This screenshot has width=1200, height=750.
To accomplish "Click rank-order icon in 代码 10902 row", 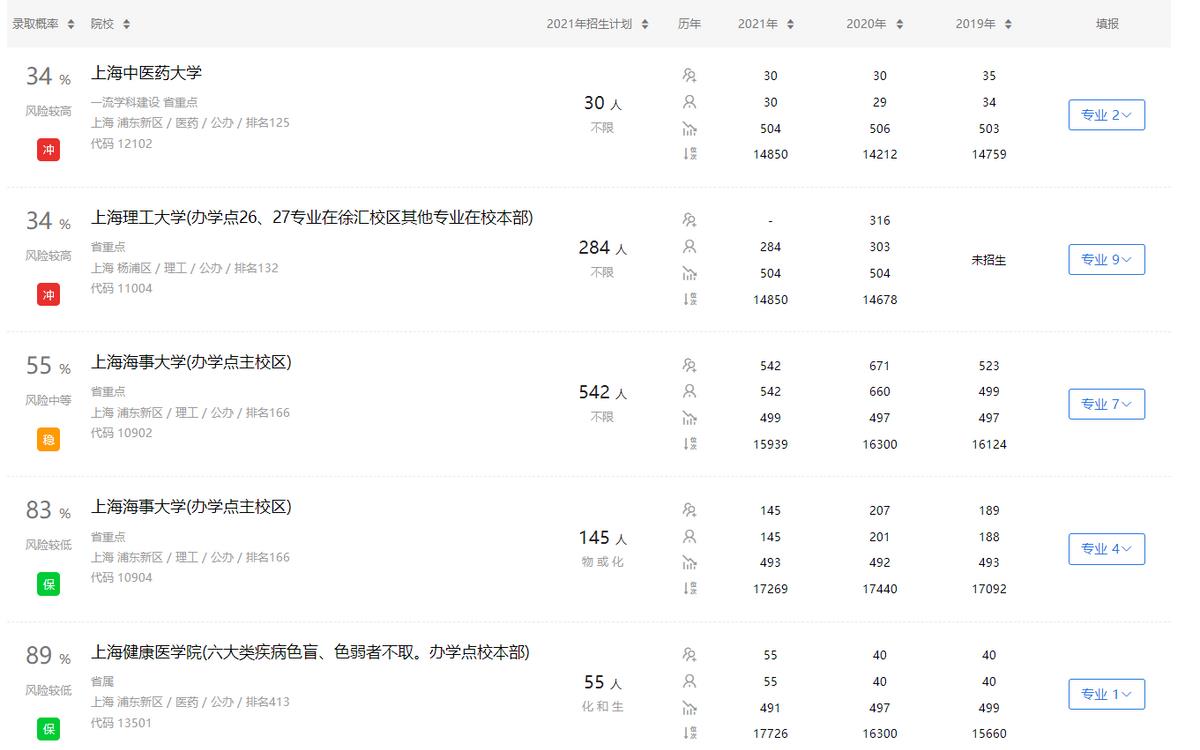I will pyautogui.click(x=689, y=444).
